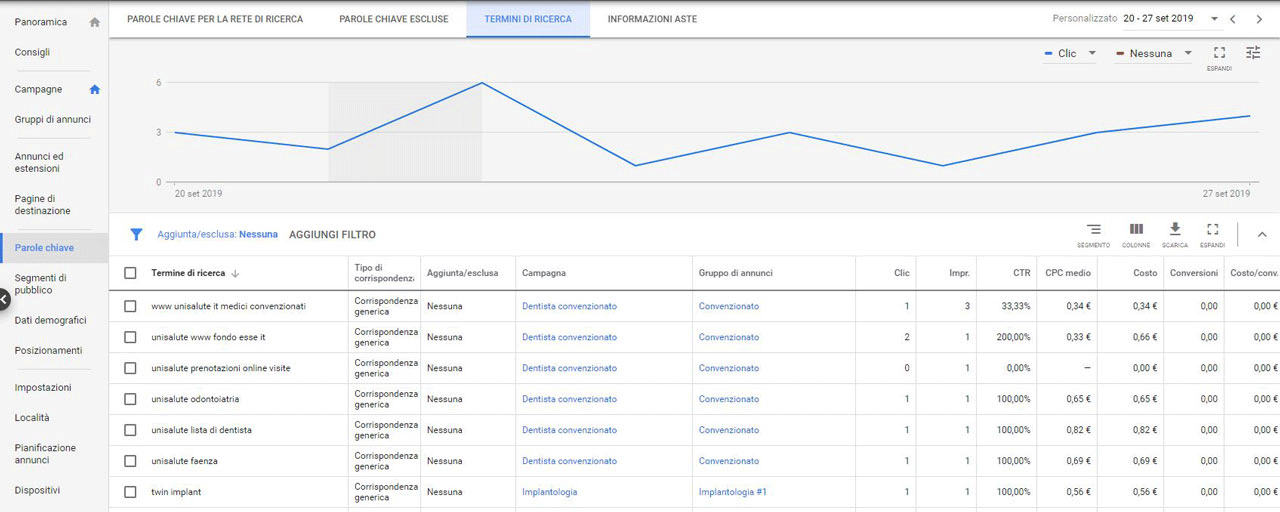
Task: Open the Informazioni aste tab
Action: pyautogui.click(x=652, y=19)
